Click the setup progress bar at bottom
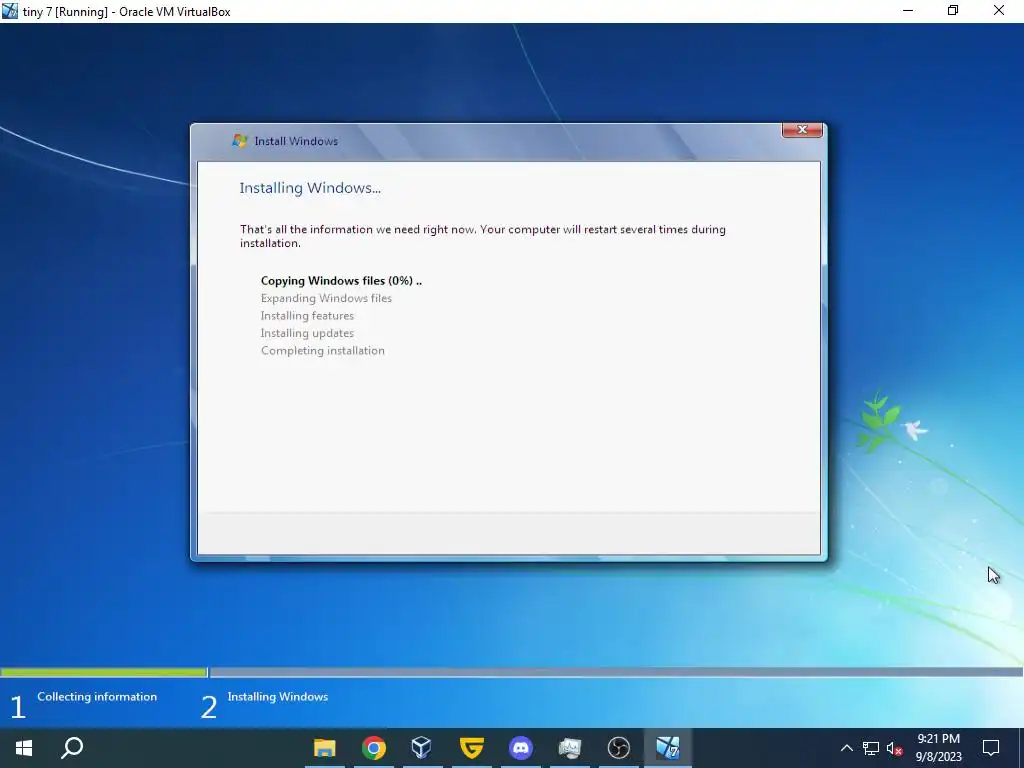This screenshot has width=1024, height=768. click(512, 672)
